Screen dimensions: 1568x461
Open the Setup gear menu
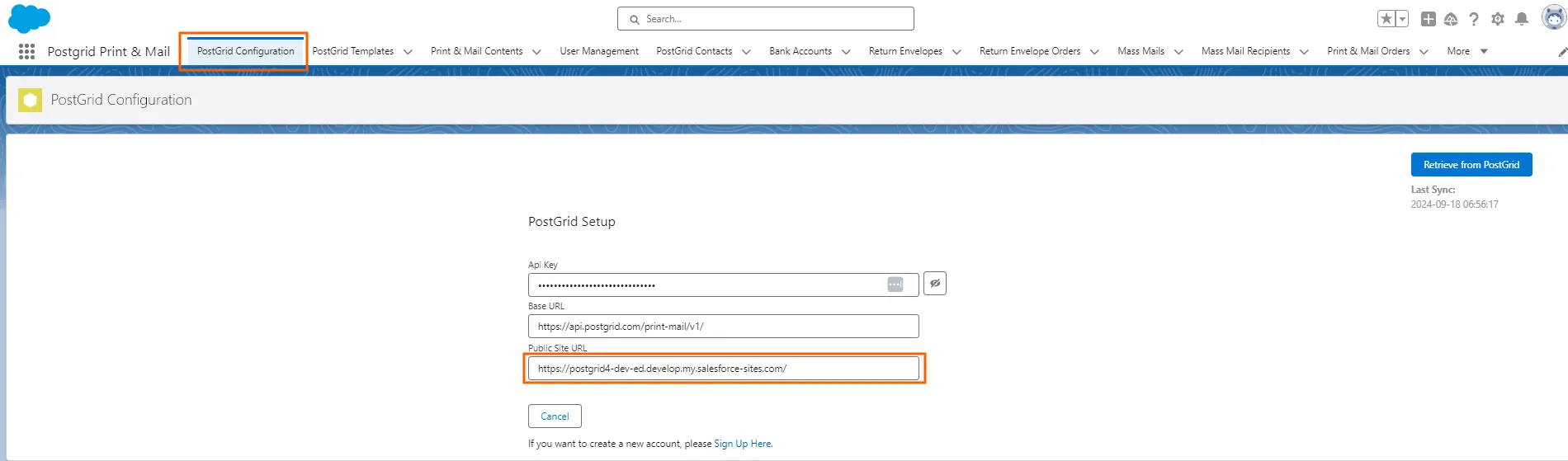(1498, 19)
